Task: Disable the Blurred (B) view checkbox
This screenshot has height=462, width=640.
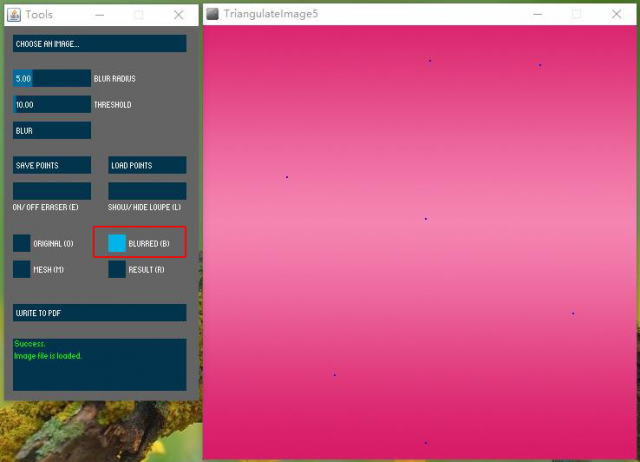Action: point(117,243)
